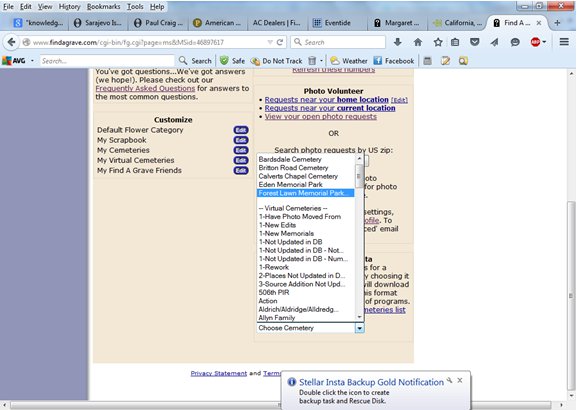Click AVG magnifier folder icon
Screen dimensions: 577x410
pos(463,61)
